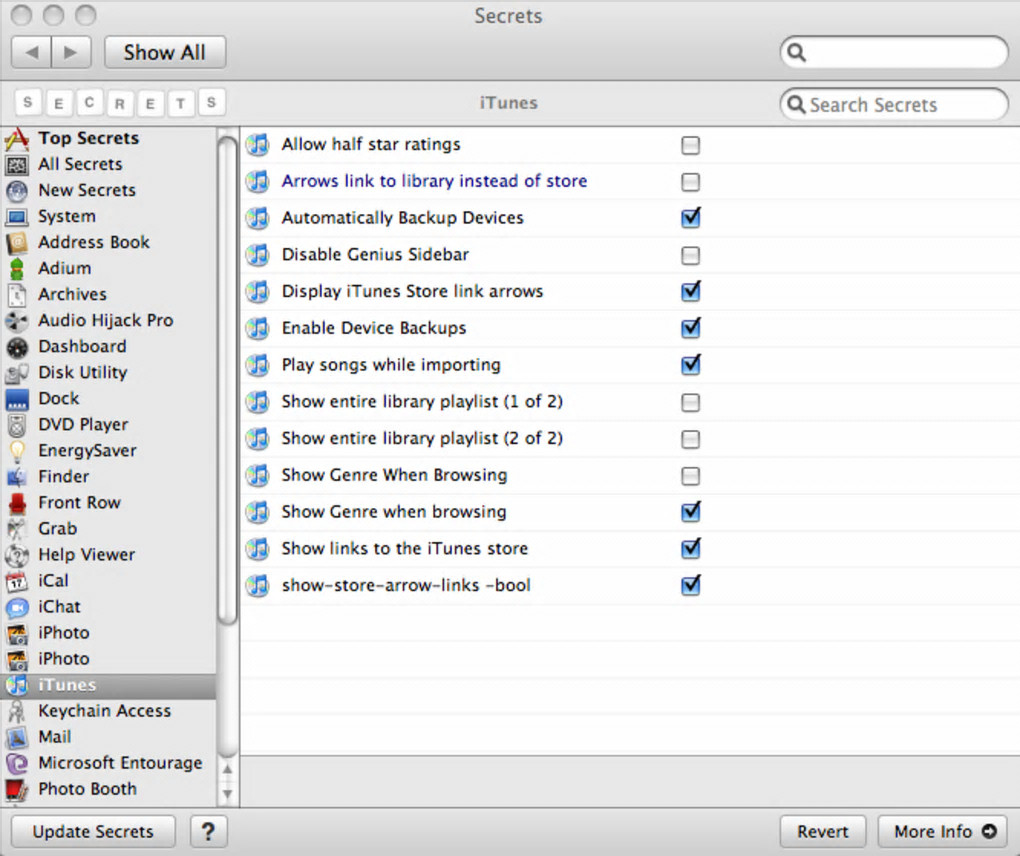Toggle the Enable Device Backups checkbox

pyautogui.click(x=690, y=328)
